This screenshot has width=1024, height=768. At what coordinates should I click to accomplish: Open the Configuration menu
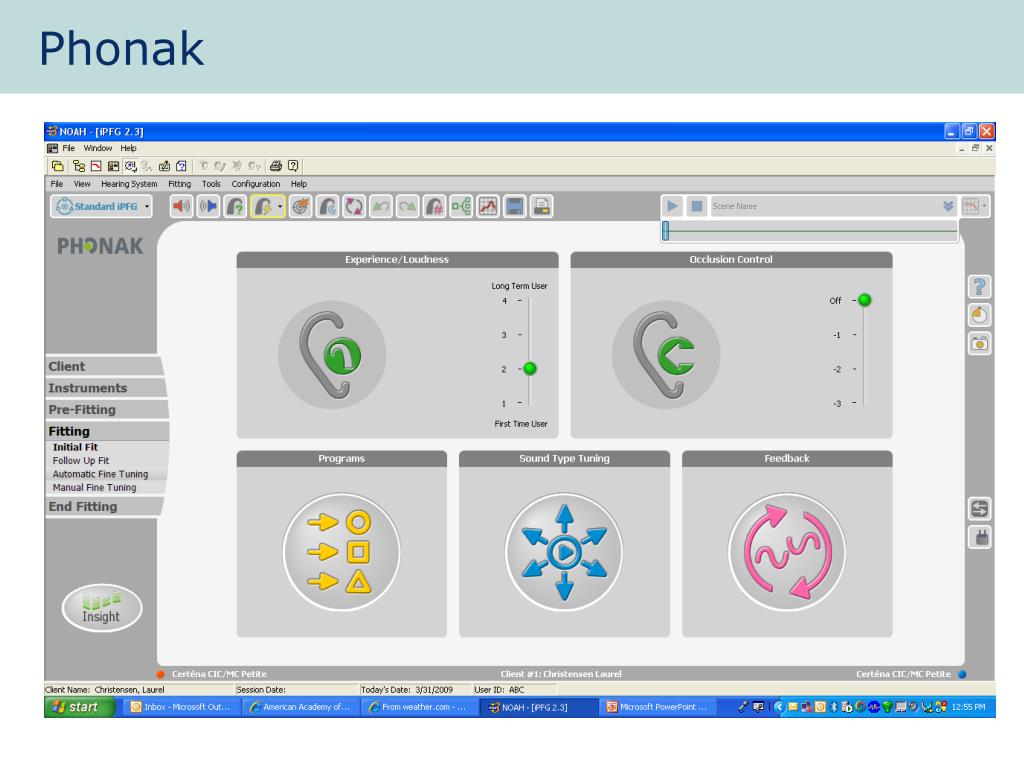tap(255, 184)
